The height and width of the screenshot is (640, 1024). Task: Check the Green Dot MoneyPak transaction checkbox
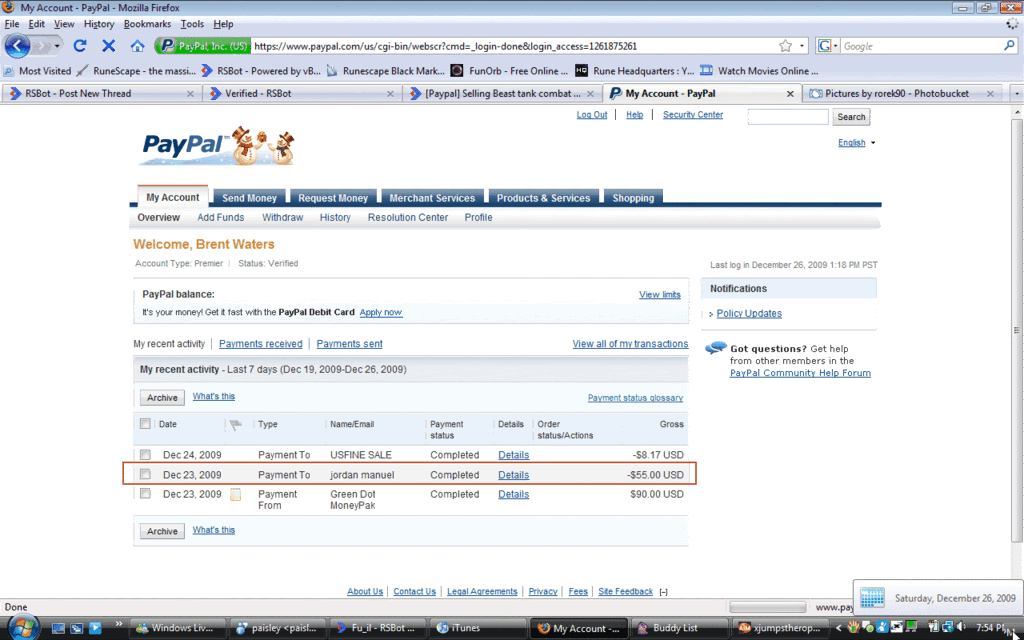[x=145, y=494]
